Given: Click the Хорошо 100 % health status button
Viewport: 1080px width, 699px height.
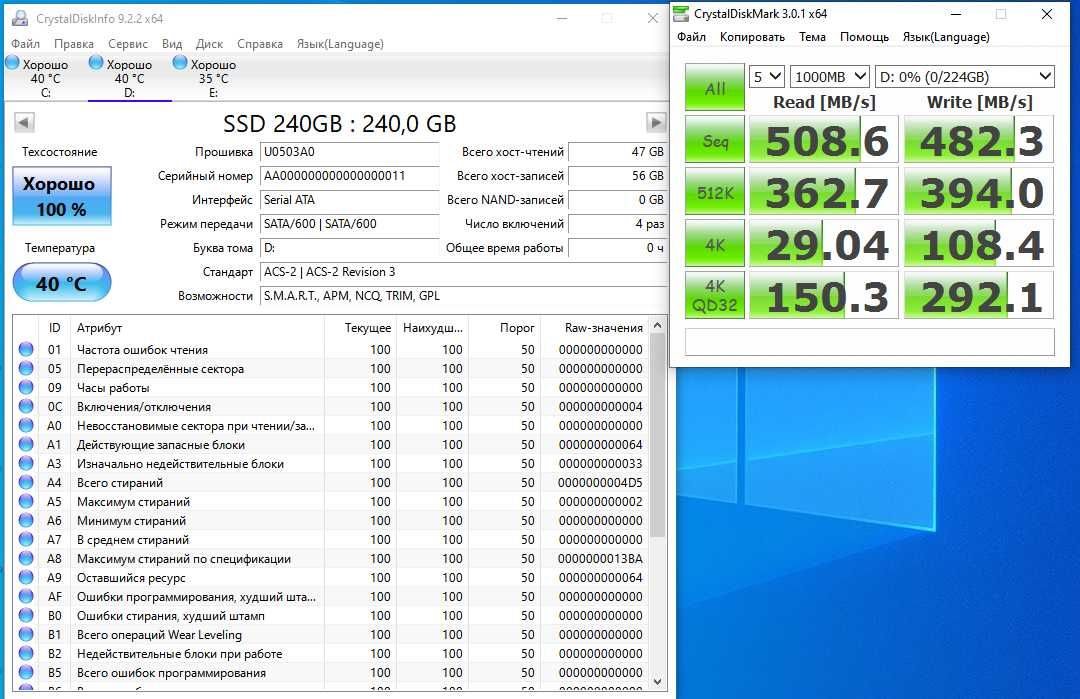Looking at the screenshot, I should (61, 196).
